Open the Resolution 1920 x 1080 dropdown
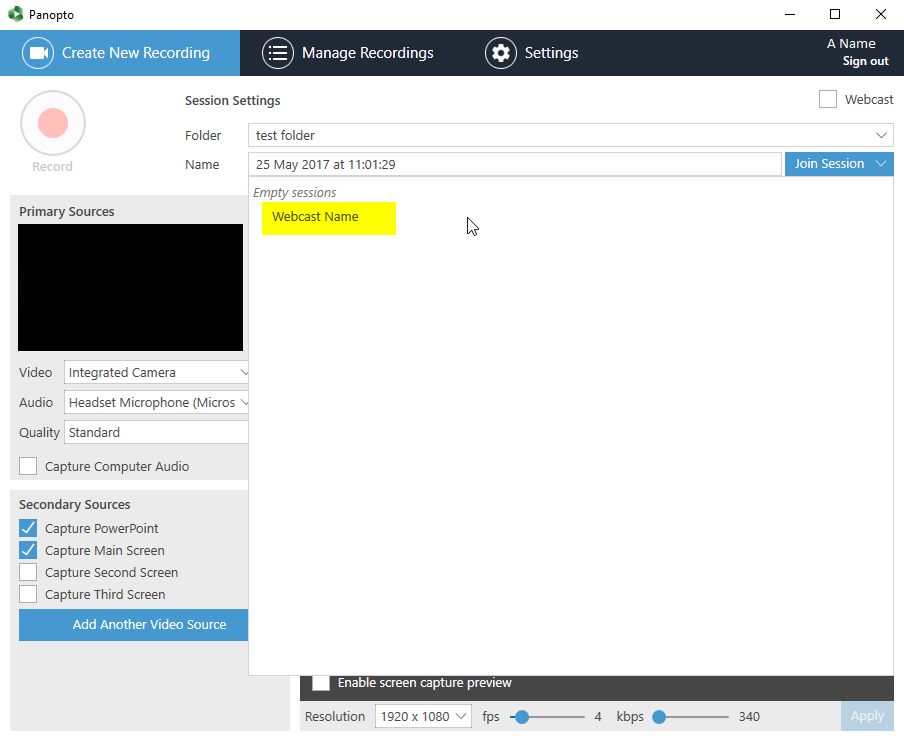 coord(423,716)
